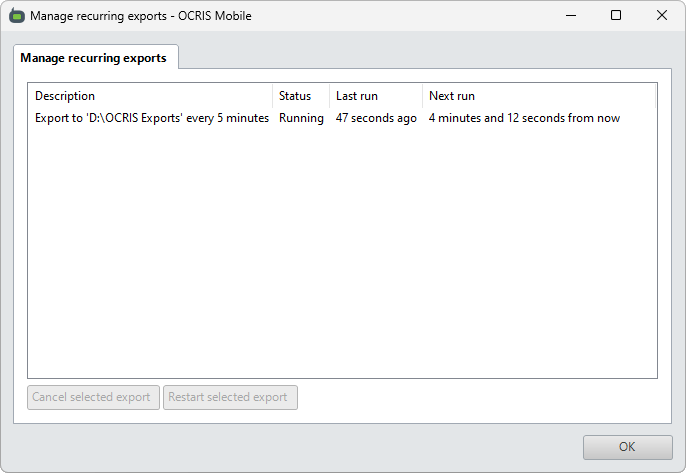
Task: Sort by the Status column header
Action: (301, 96)
